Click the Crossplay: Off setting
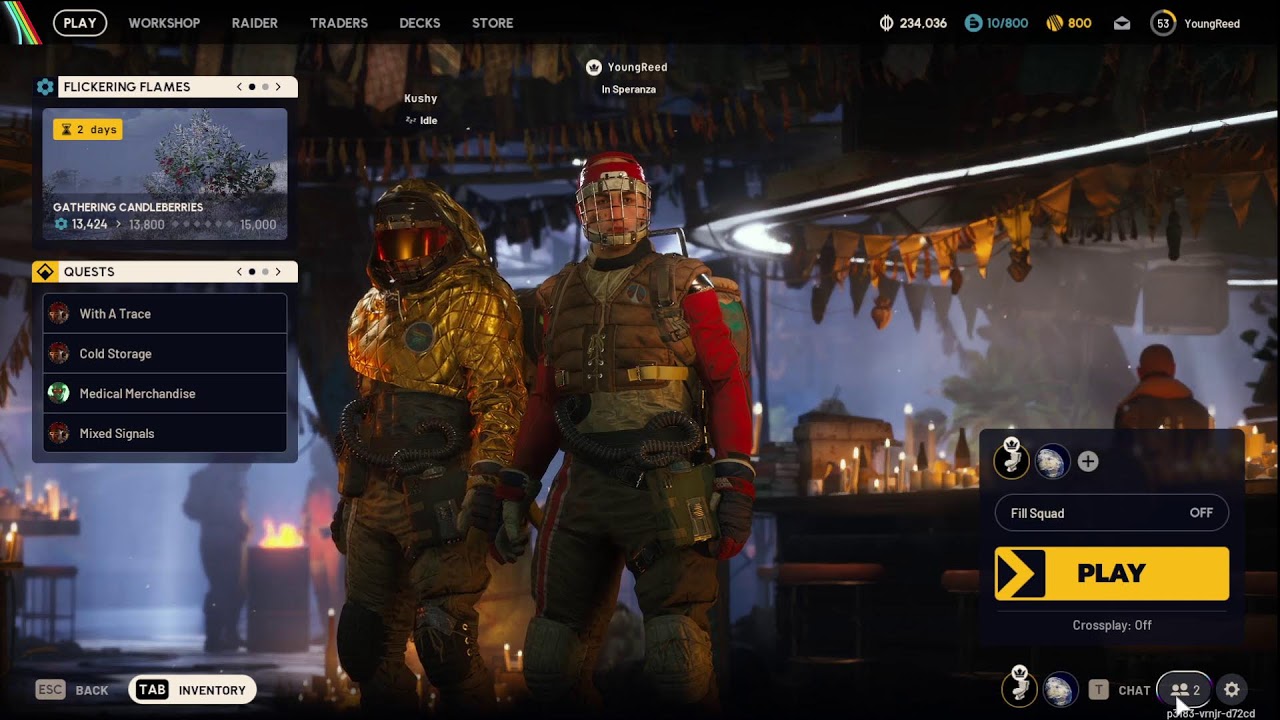The width and height of the screenshot is (1280, 720). coord(1112,625)
